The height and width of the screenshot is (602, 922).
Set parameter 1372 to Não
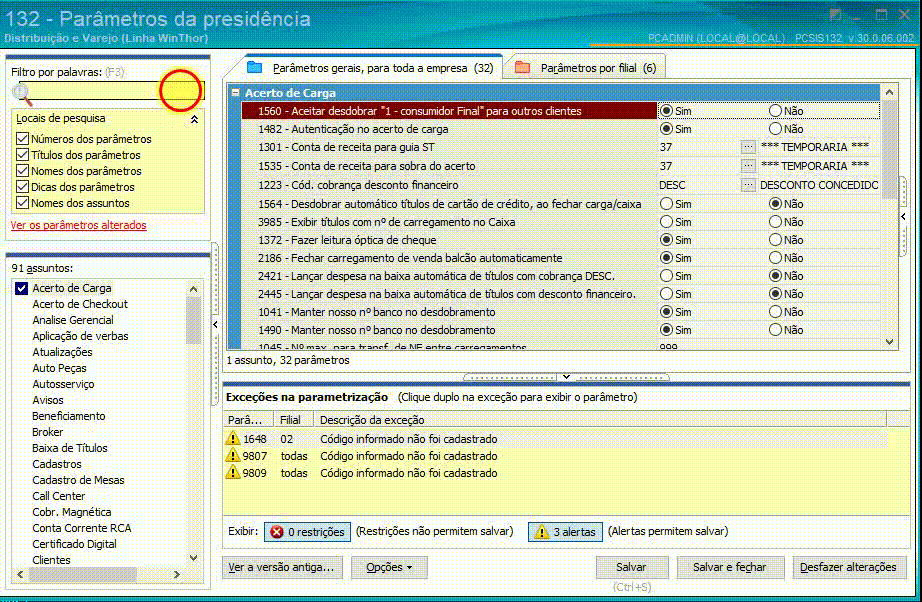coord(776,240)
